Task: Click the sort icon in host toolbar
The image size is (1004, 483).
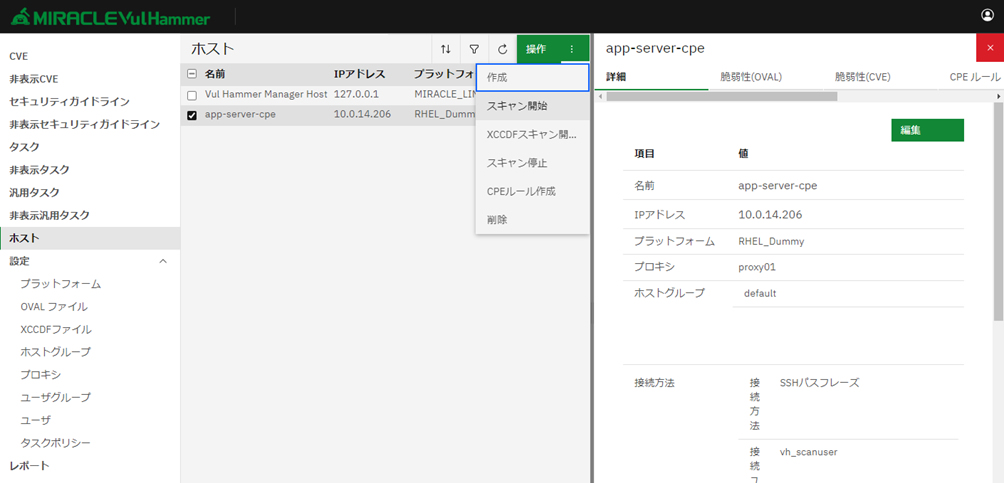Action: point(446,49)
